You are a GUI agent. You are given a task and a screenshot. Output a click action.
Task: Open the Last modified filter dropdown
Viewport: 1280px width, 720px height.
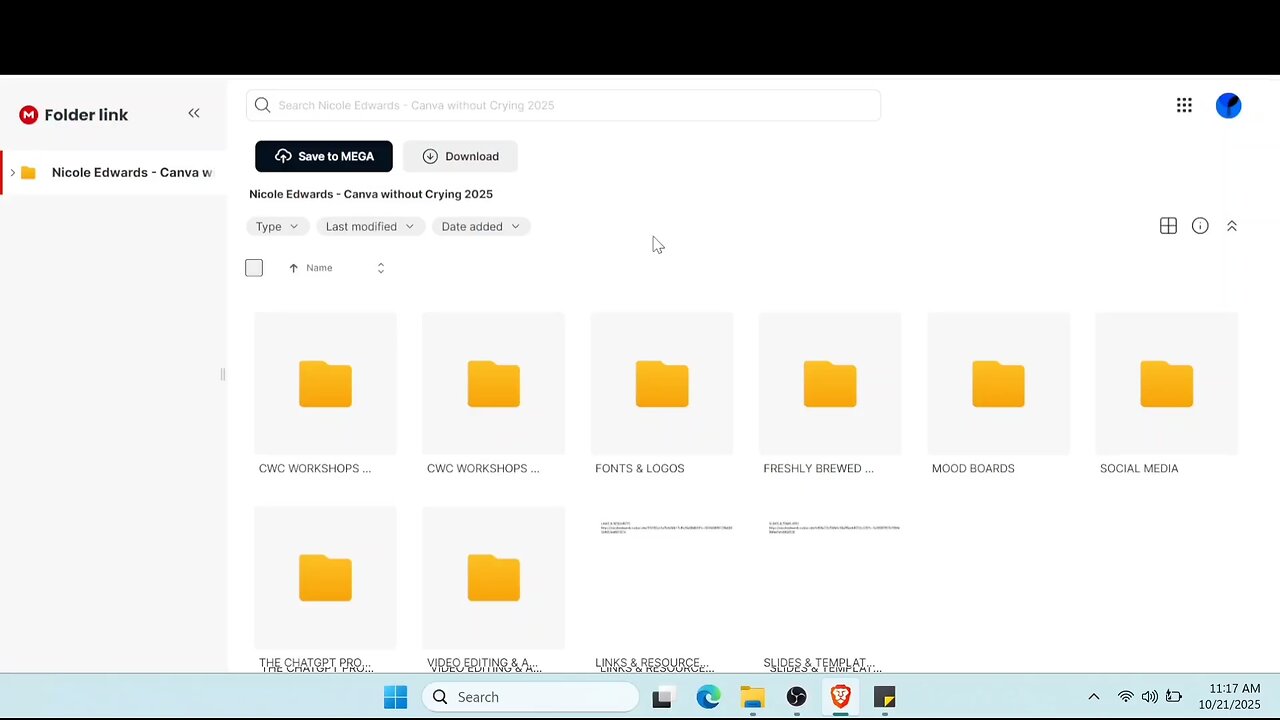click(x=370, y=226)
